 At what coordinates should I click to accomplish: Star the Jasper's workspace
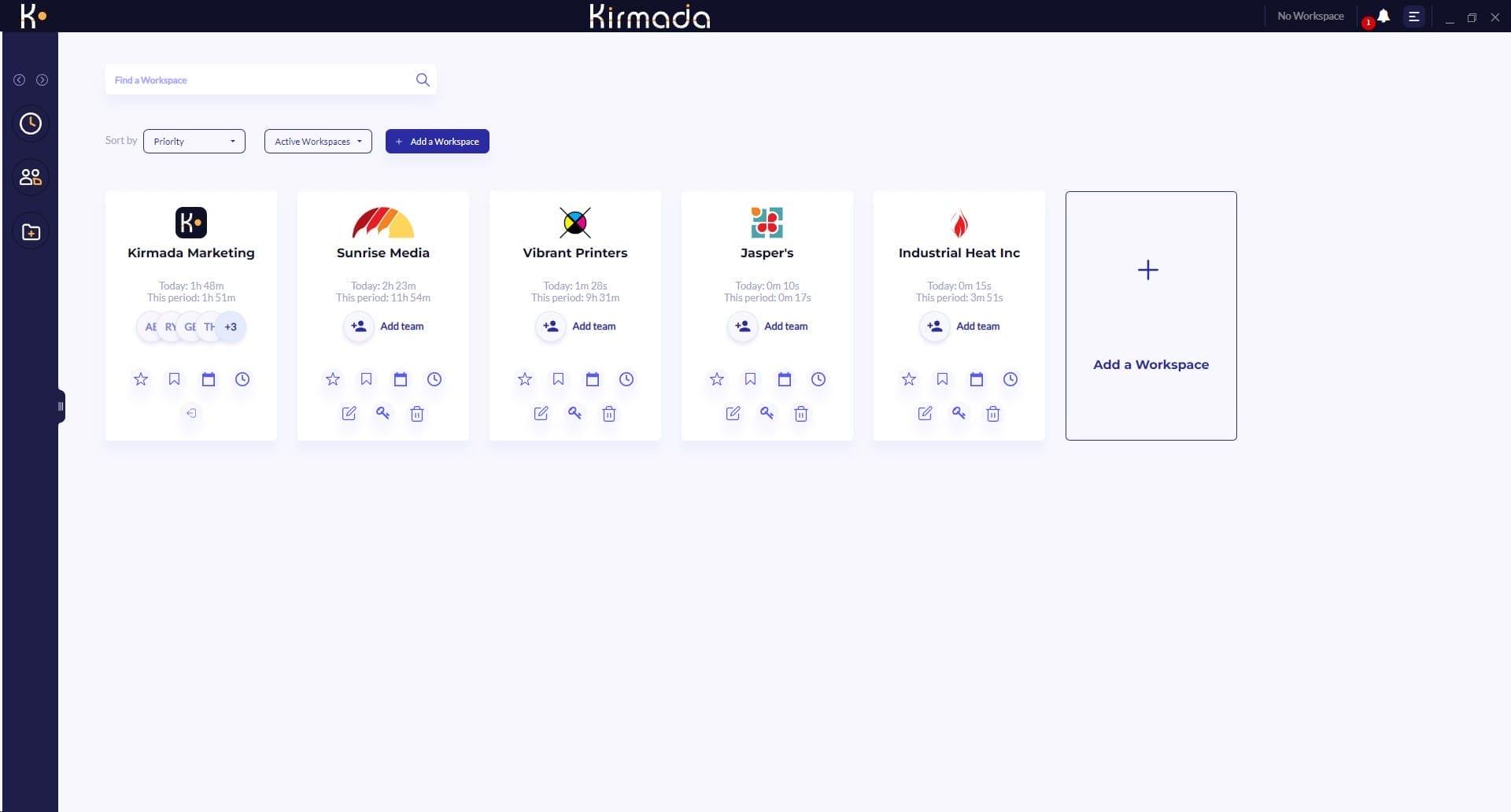716,379
